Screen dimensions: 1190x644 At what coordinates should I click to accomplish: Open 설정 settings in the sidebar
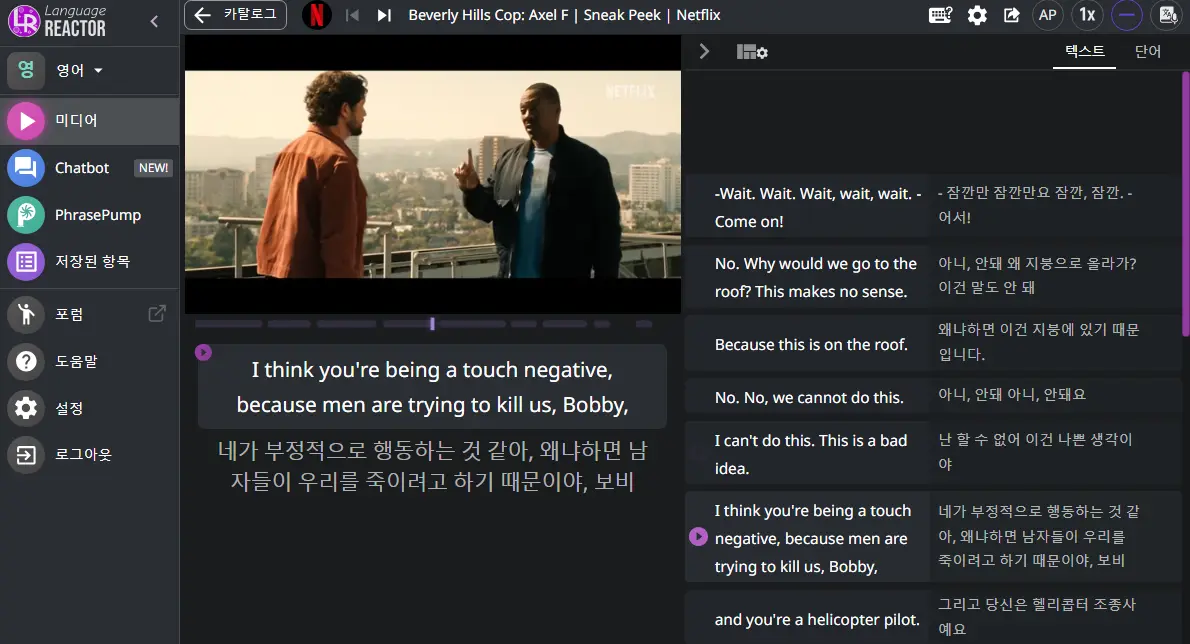click(x=90, y=408)
